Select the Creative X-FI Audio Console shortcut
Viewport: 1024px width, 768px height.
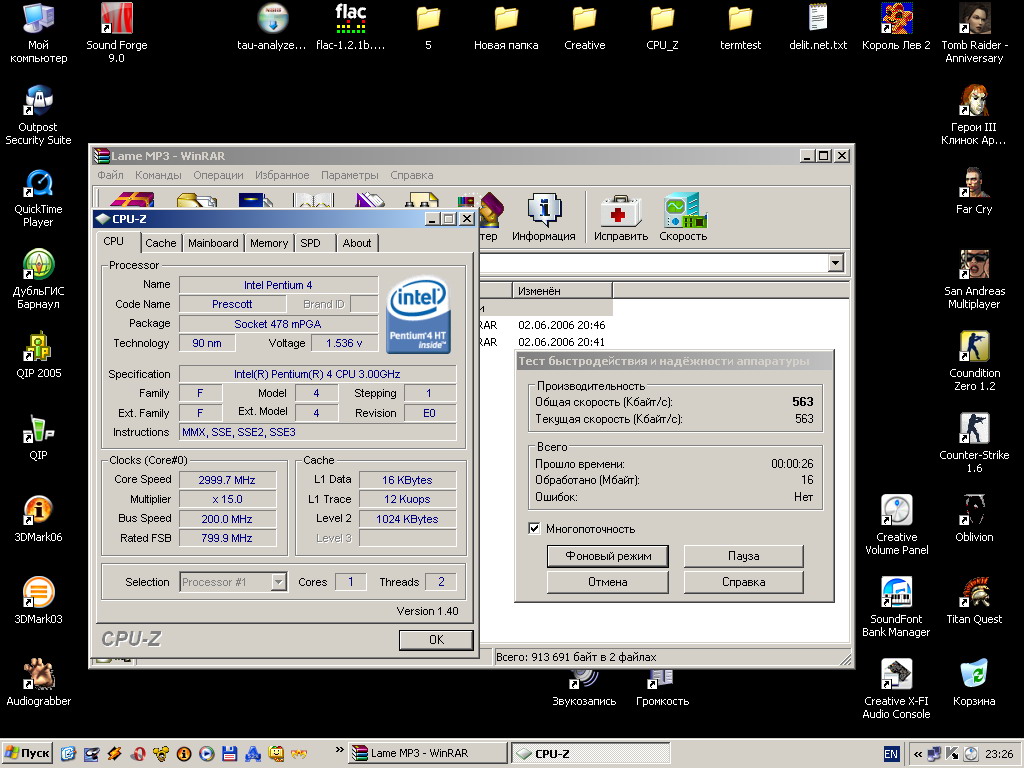(897, 690)
